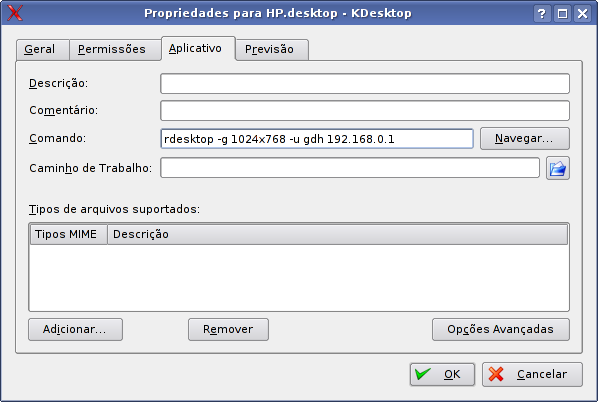Screen dimensions: 598x402
Task: Select the Aplicativo tab
Action: (198, 48)
